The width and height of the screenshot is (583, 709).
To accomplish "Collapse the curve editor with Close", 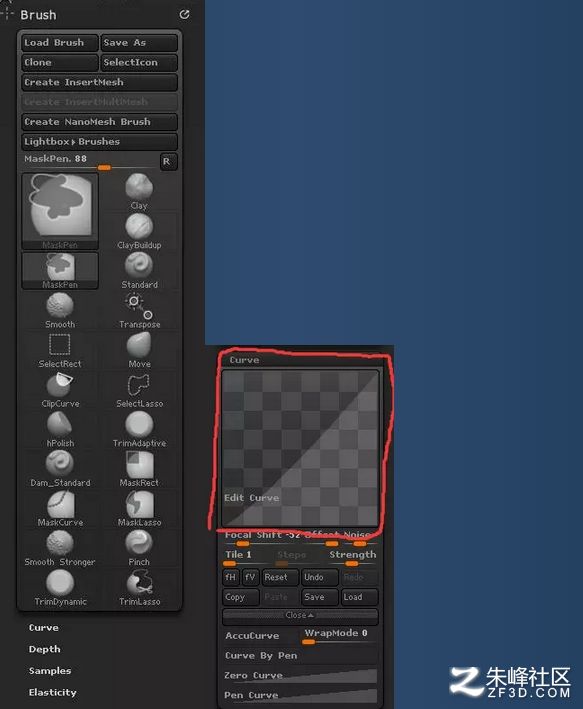I will click(300, 615).
